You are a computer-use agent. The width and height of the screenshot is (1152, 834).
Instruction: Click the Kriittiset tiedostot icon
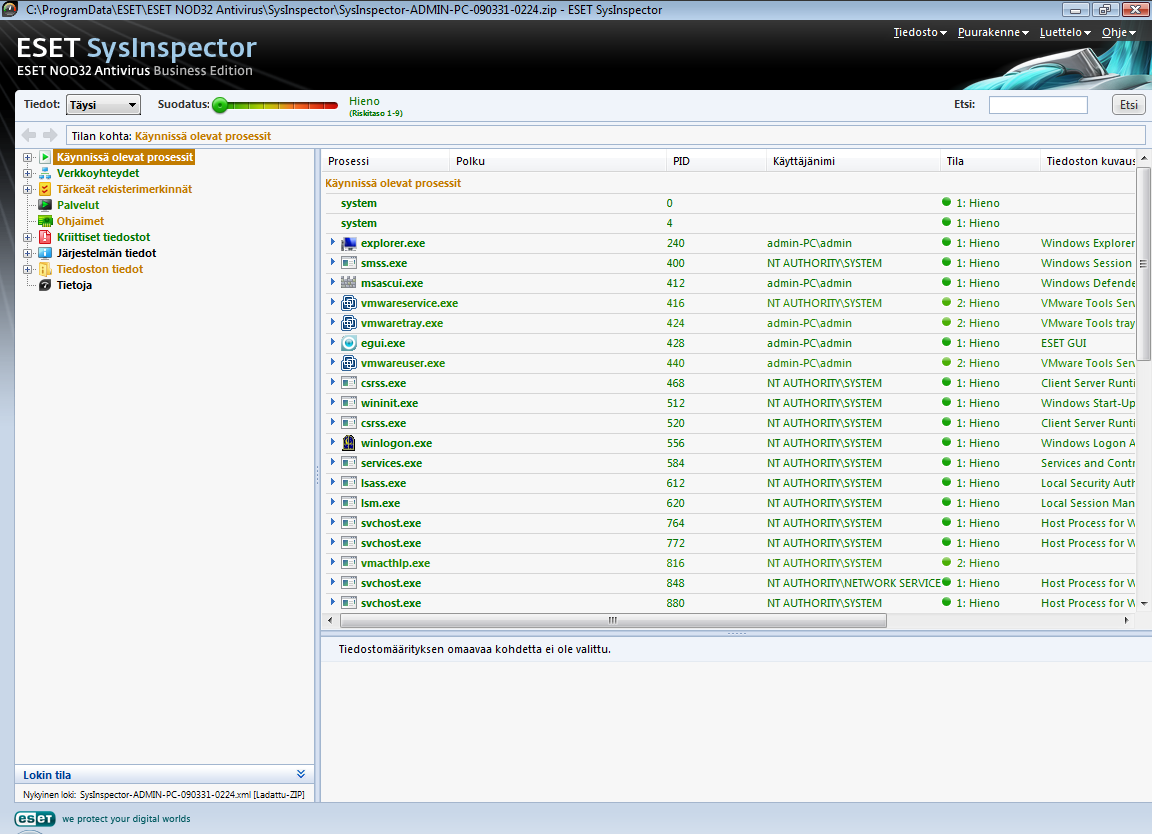(45, 237)
